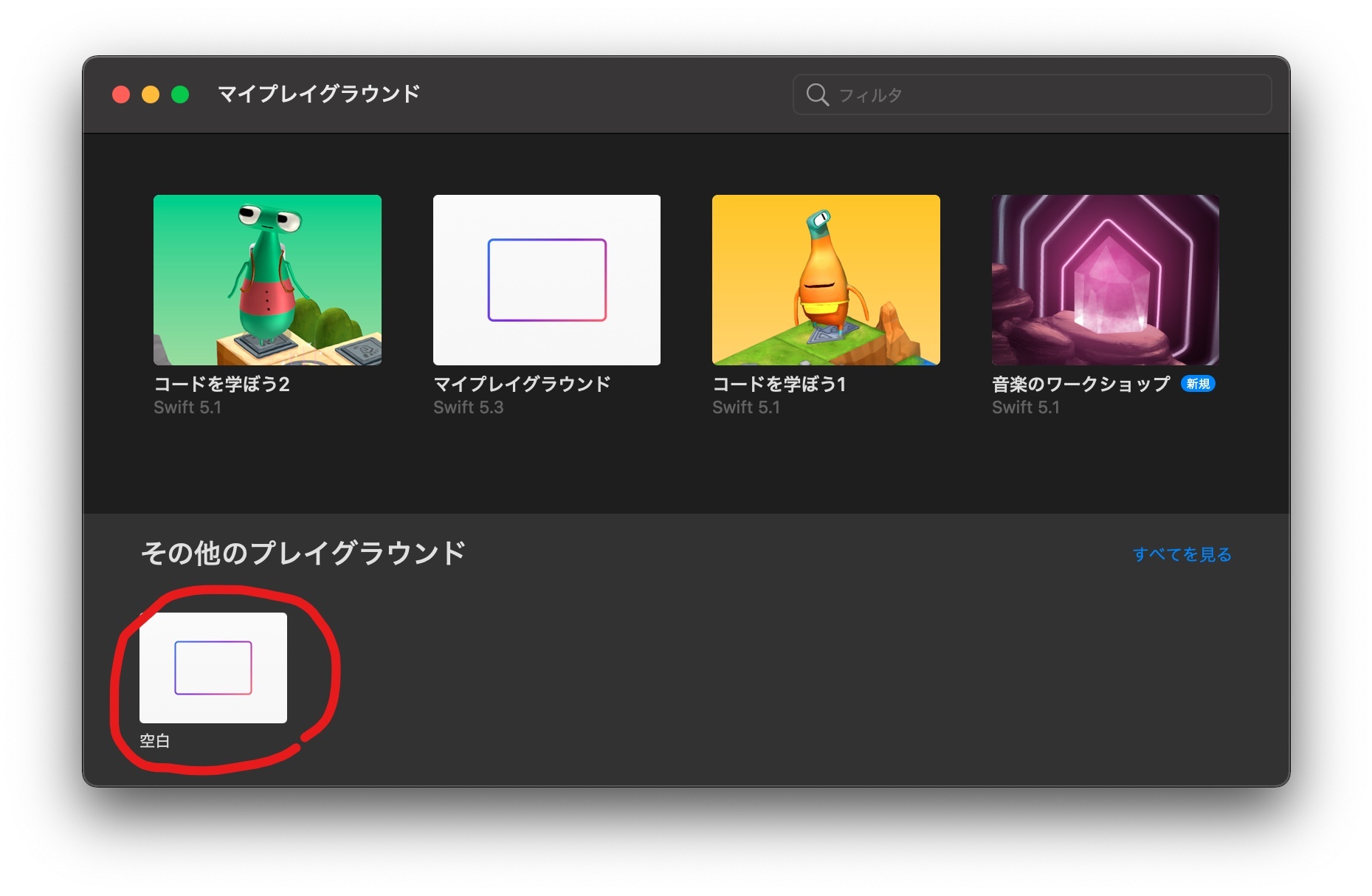This screenshot has width=1372, height=896.
Task: Open the 音楽のワークショップ playground thumbnail
Action: pyautogui.click(x=1106, y=280)
